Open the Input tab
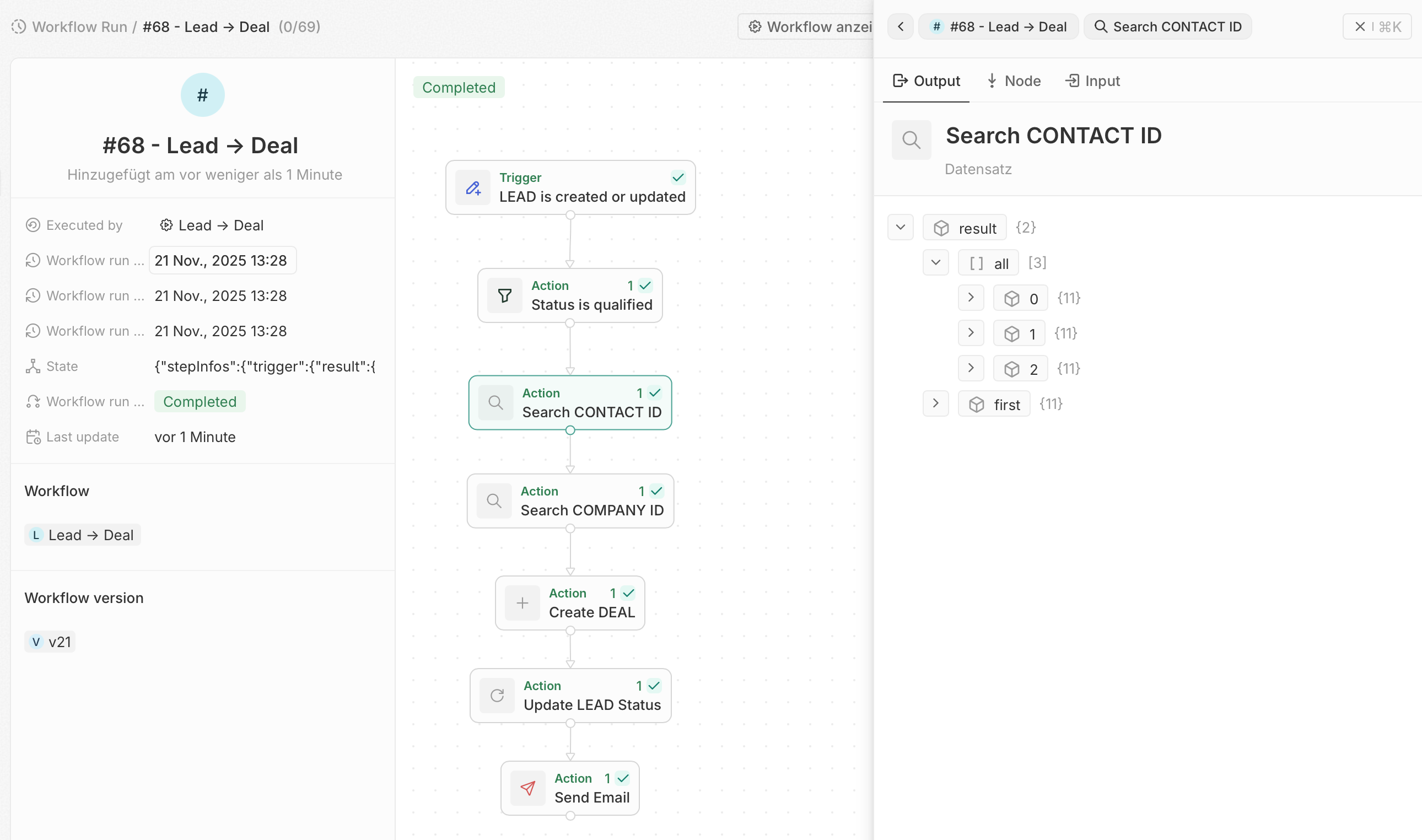 click(x=1092, y=81)
